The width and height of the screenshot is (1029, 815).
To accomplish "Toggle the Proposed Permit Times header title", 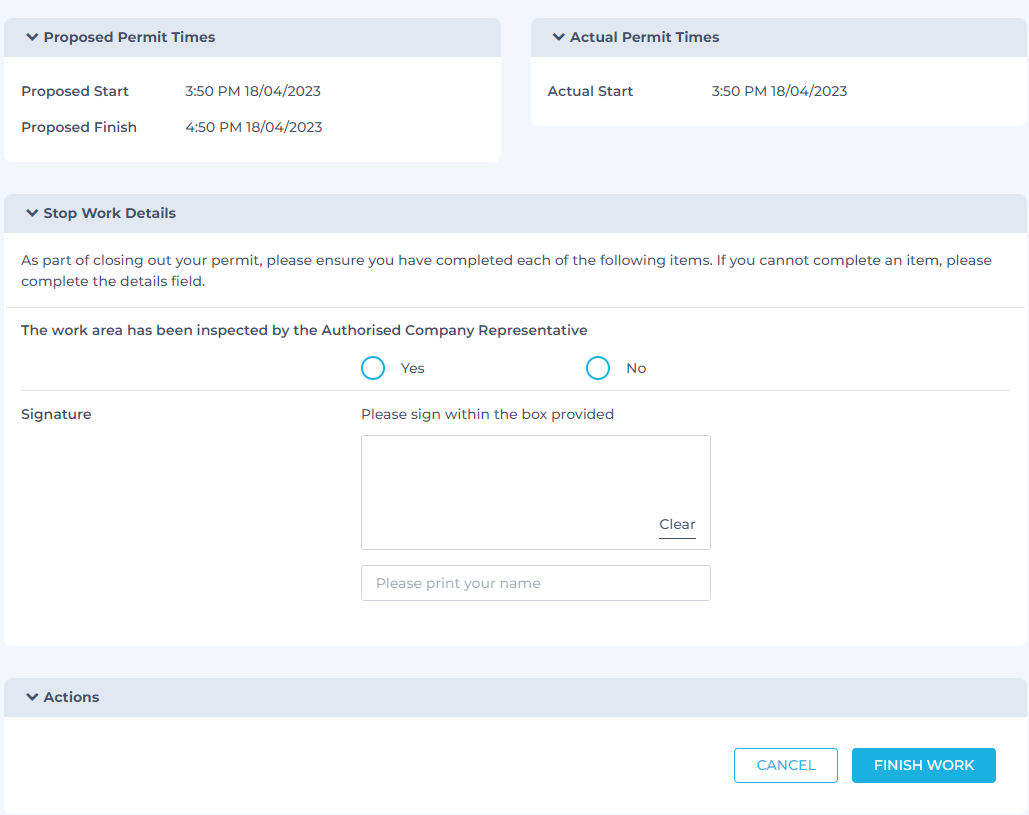I will pyautogui.click(x=129, y=38).
